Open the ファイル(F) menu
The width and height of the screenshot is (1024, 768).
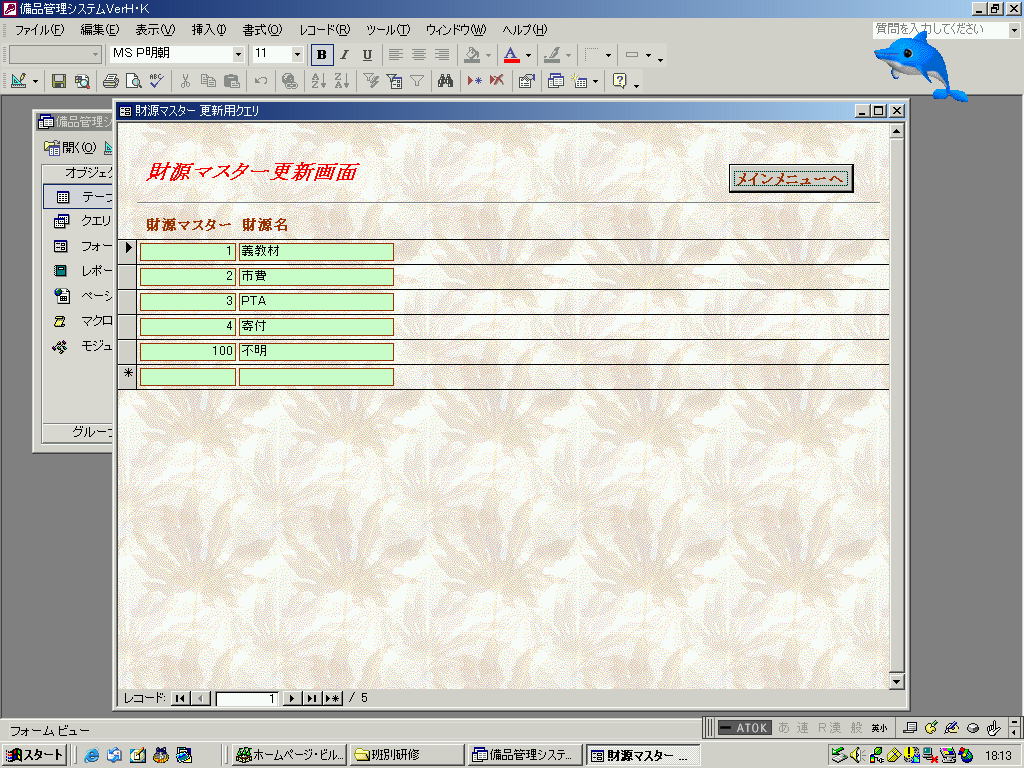(x=39, y=30)
